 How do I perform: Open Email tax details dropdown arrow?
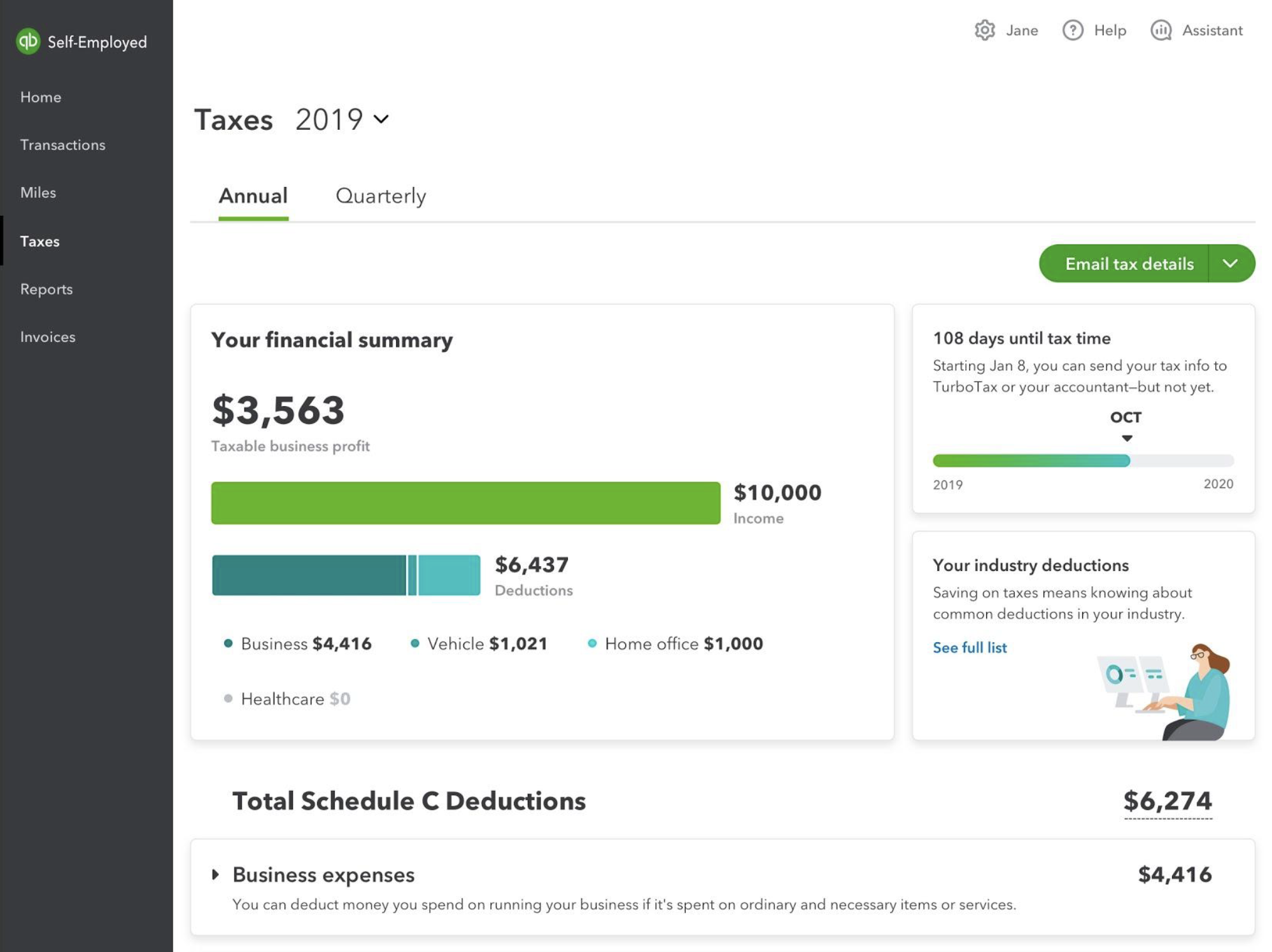pyautogui.click(x=1230, y=263)
